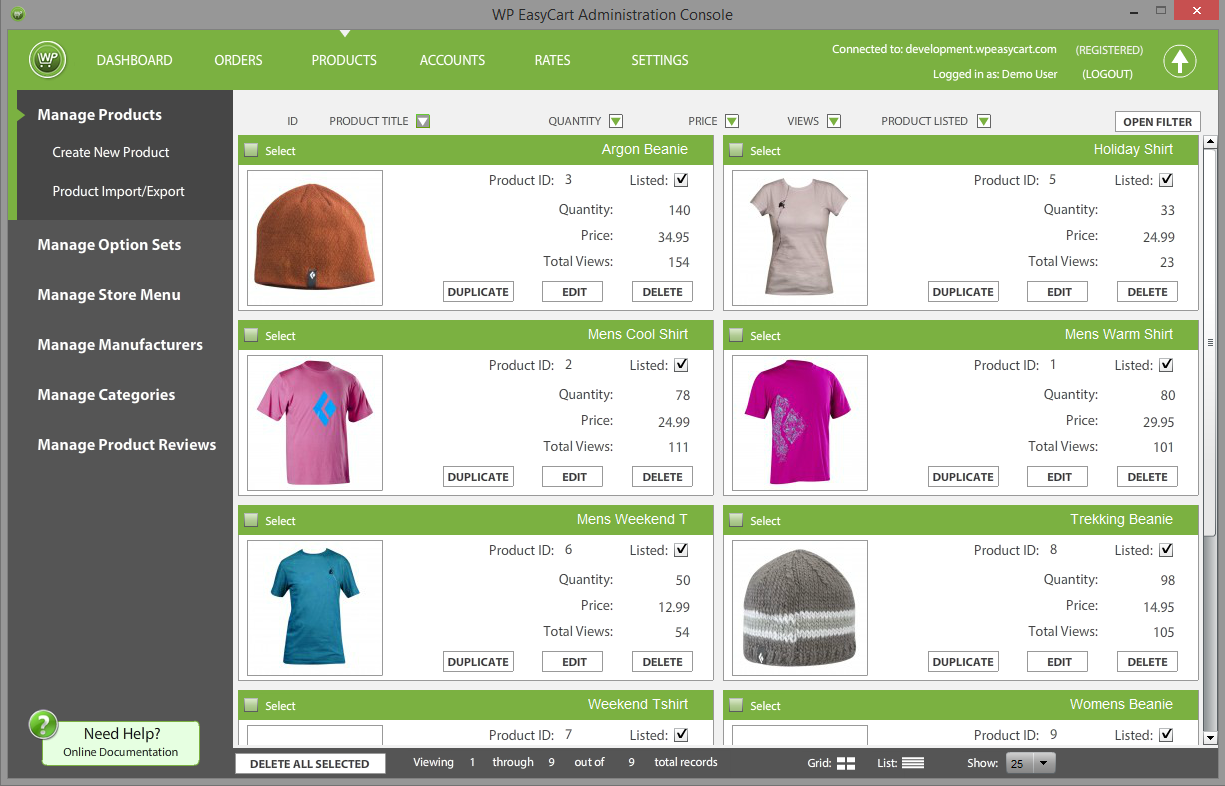Check the Select box for Womens Beanie
The image size is (1225, 786).
point(736,705)
